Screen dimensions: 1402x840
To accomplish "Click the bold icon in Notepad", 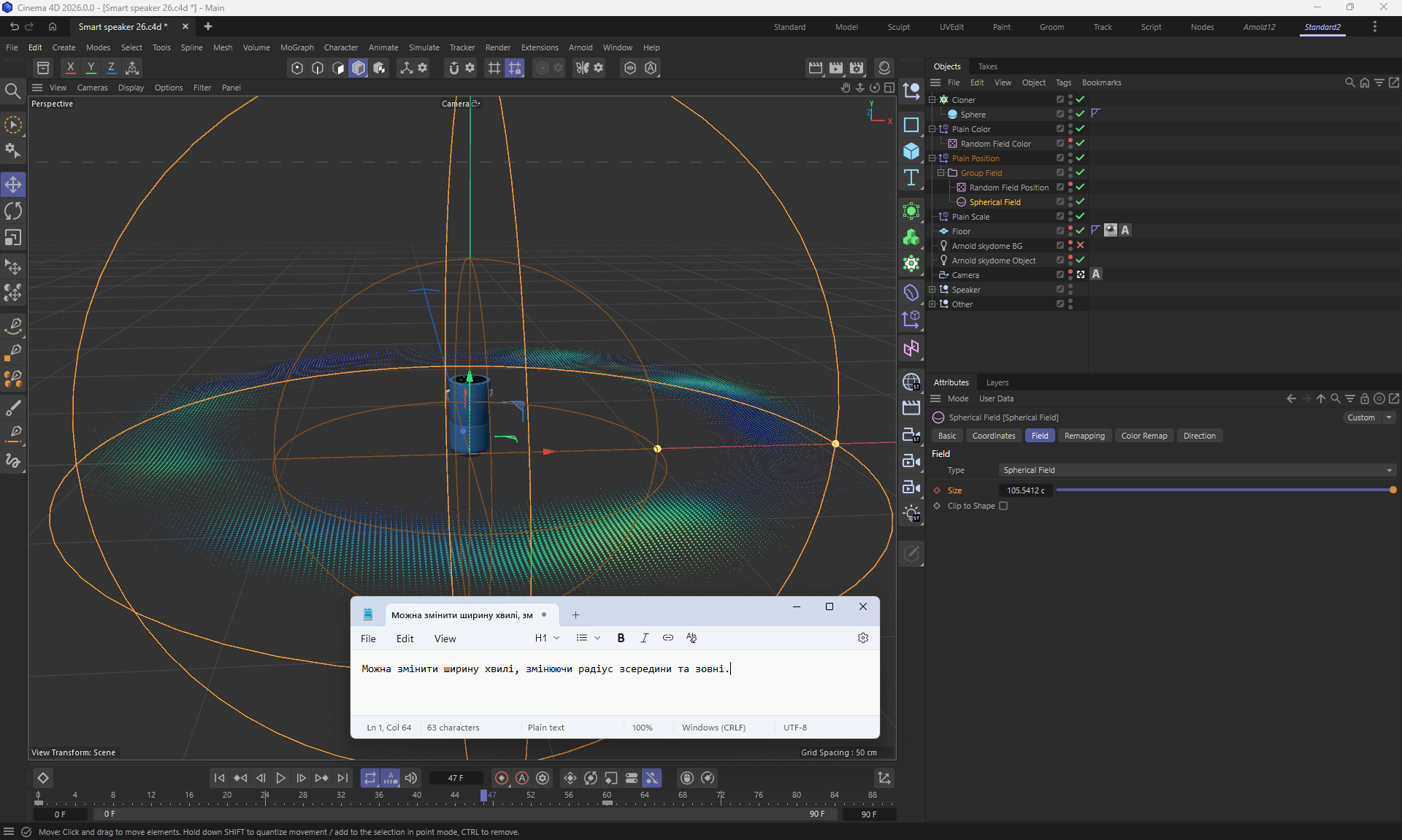I will (x=621, y=638).
